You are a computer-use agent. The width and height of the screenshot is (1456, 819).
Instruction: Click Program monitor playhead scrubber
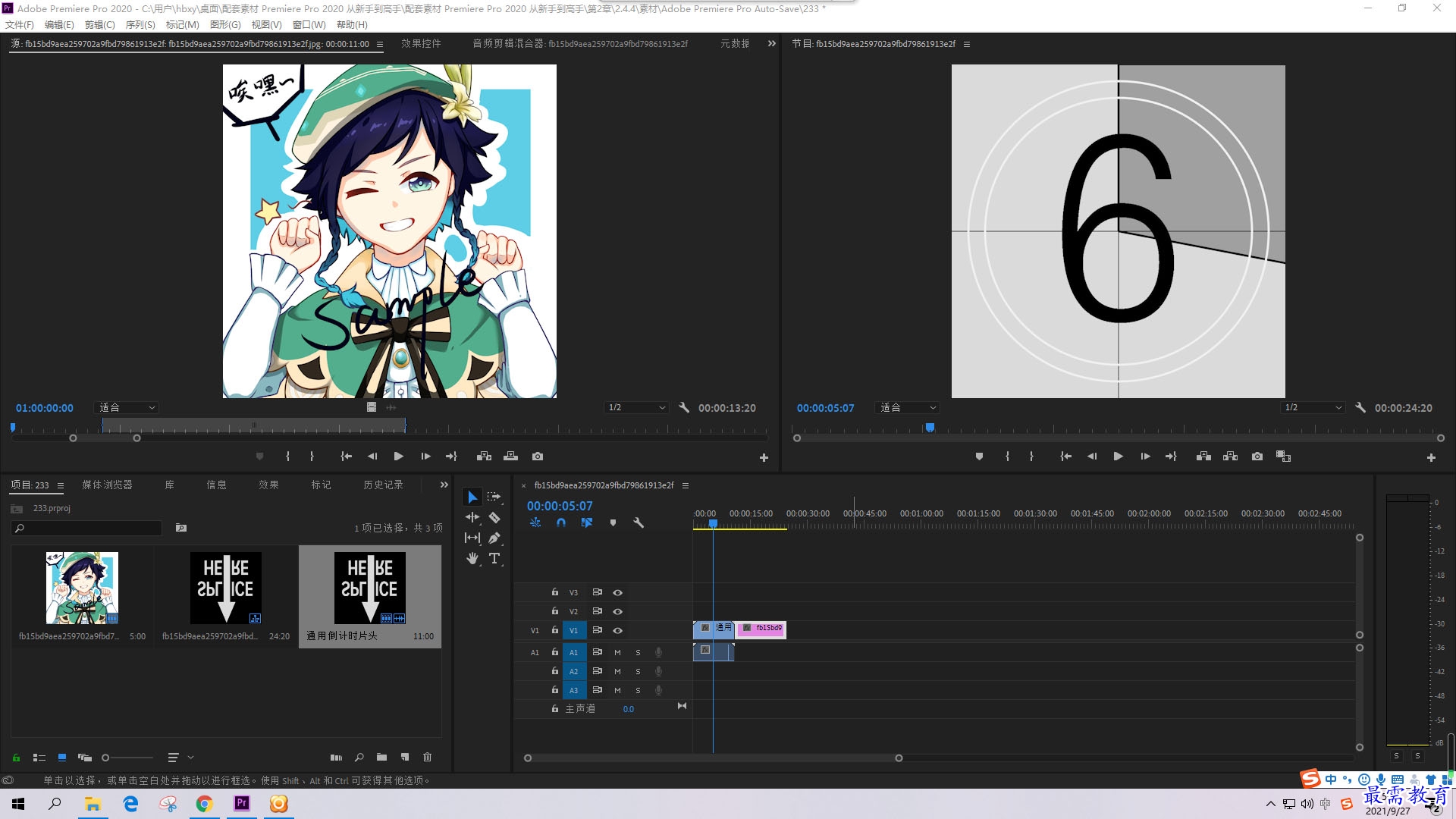point(930,428)
